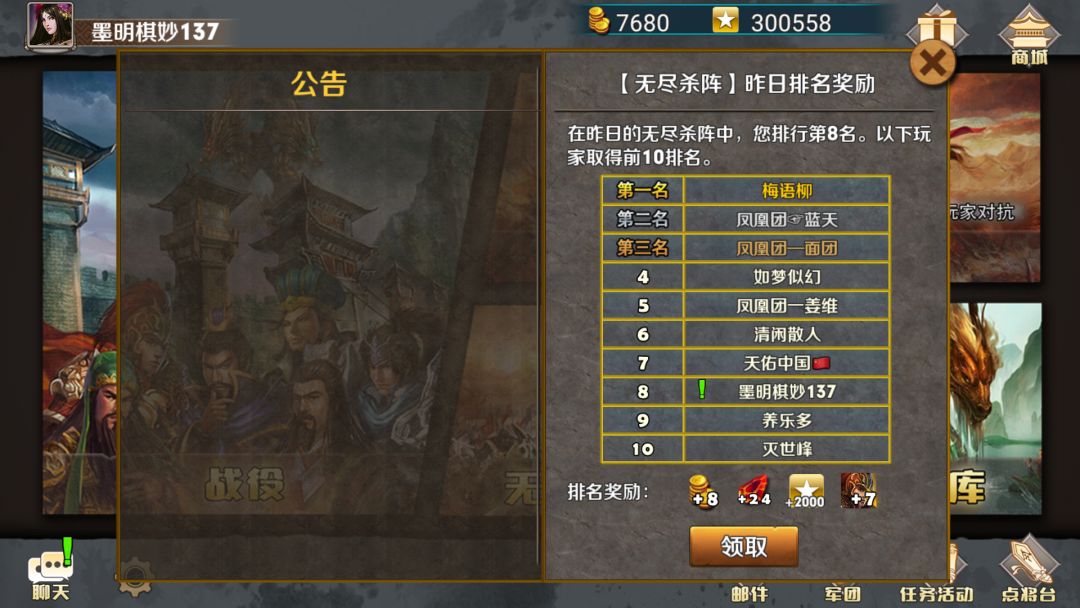Open the settings gear icon

pos(135,576)
